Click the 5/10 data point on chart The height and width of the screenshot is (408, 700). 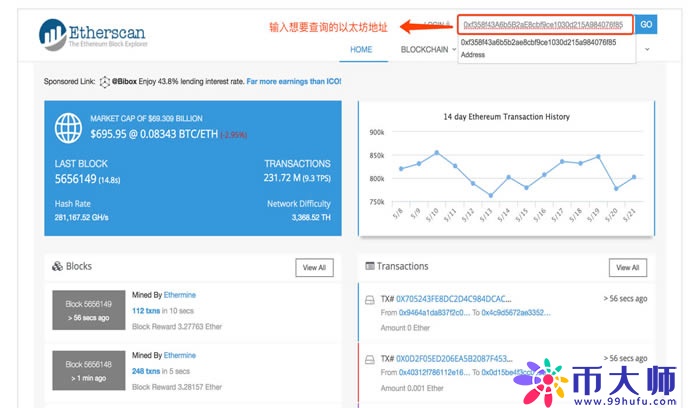point(437,153)
